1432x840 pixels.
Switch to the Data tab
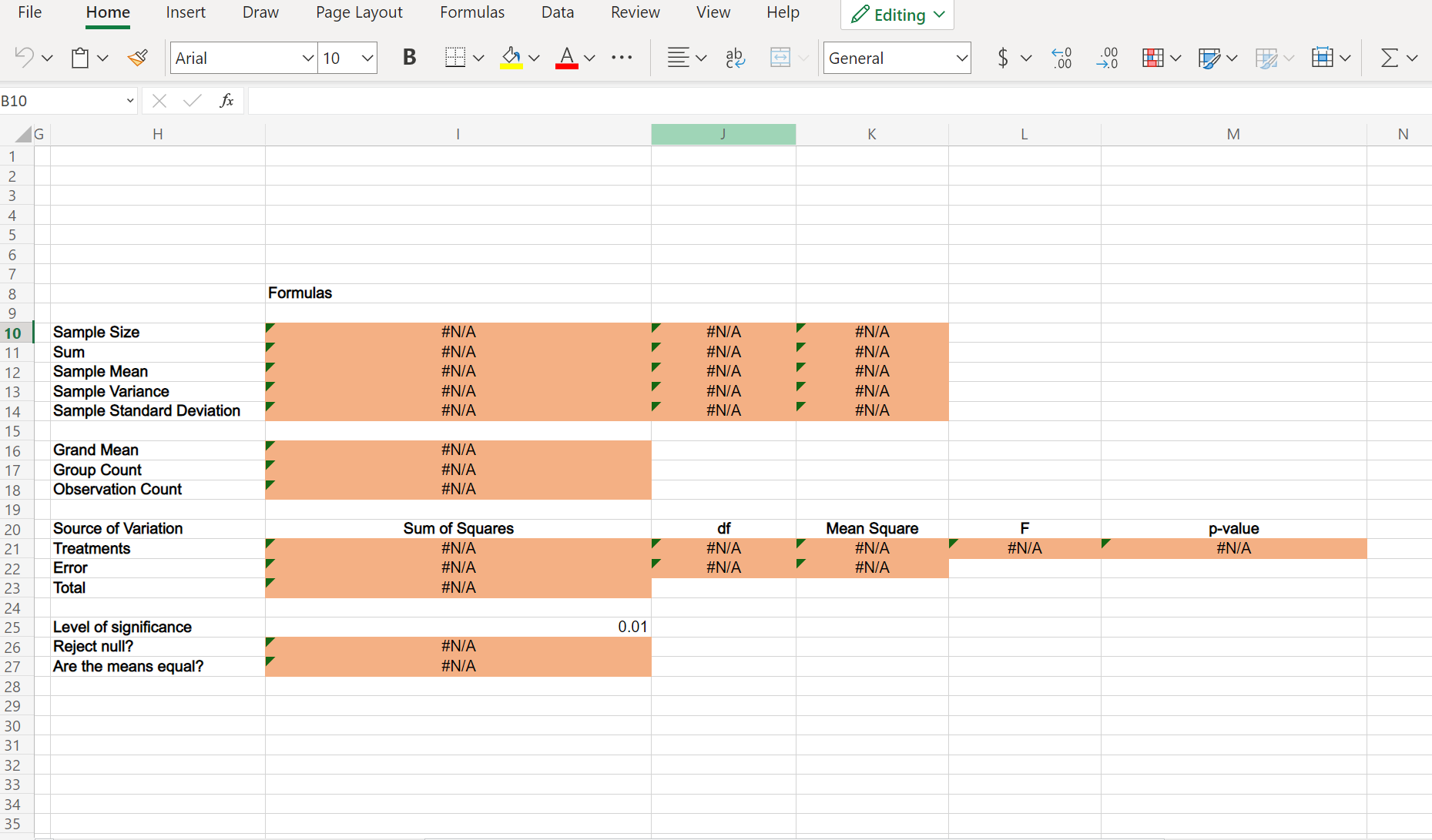click(x=558, y=12)
